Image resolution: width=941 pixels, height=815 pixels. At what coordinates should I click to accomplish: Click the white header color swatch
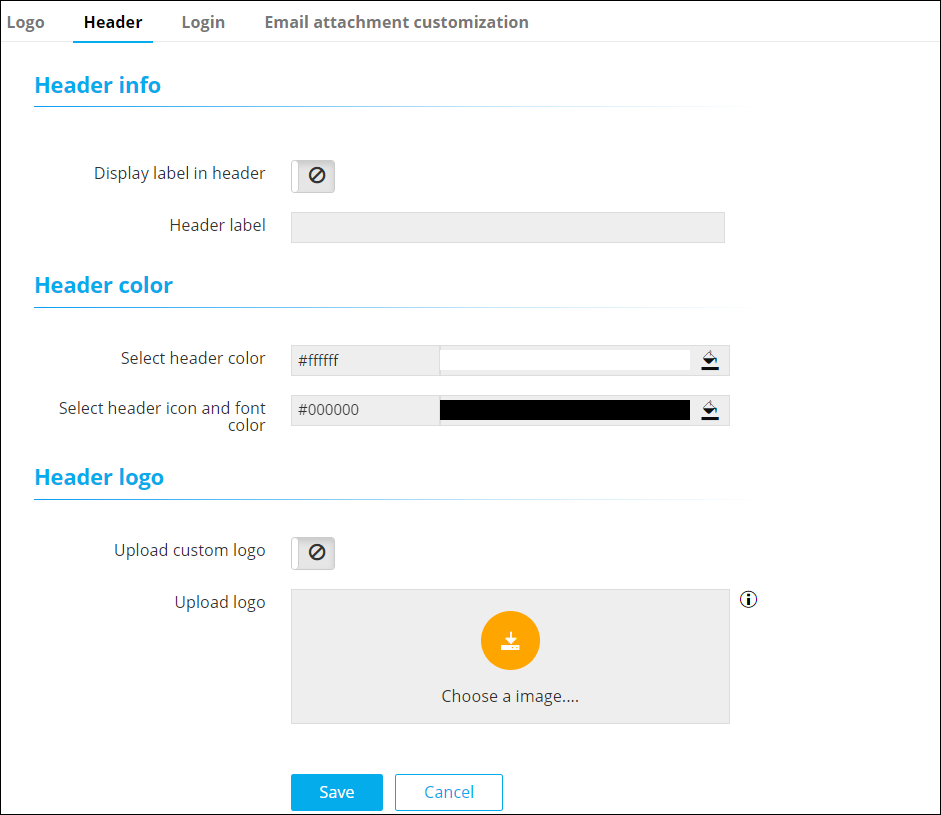(565, 360)
